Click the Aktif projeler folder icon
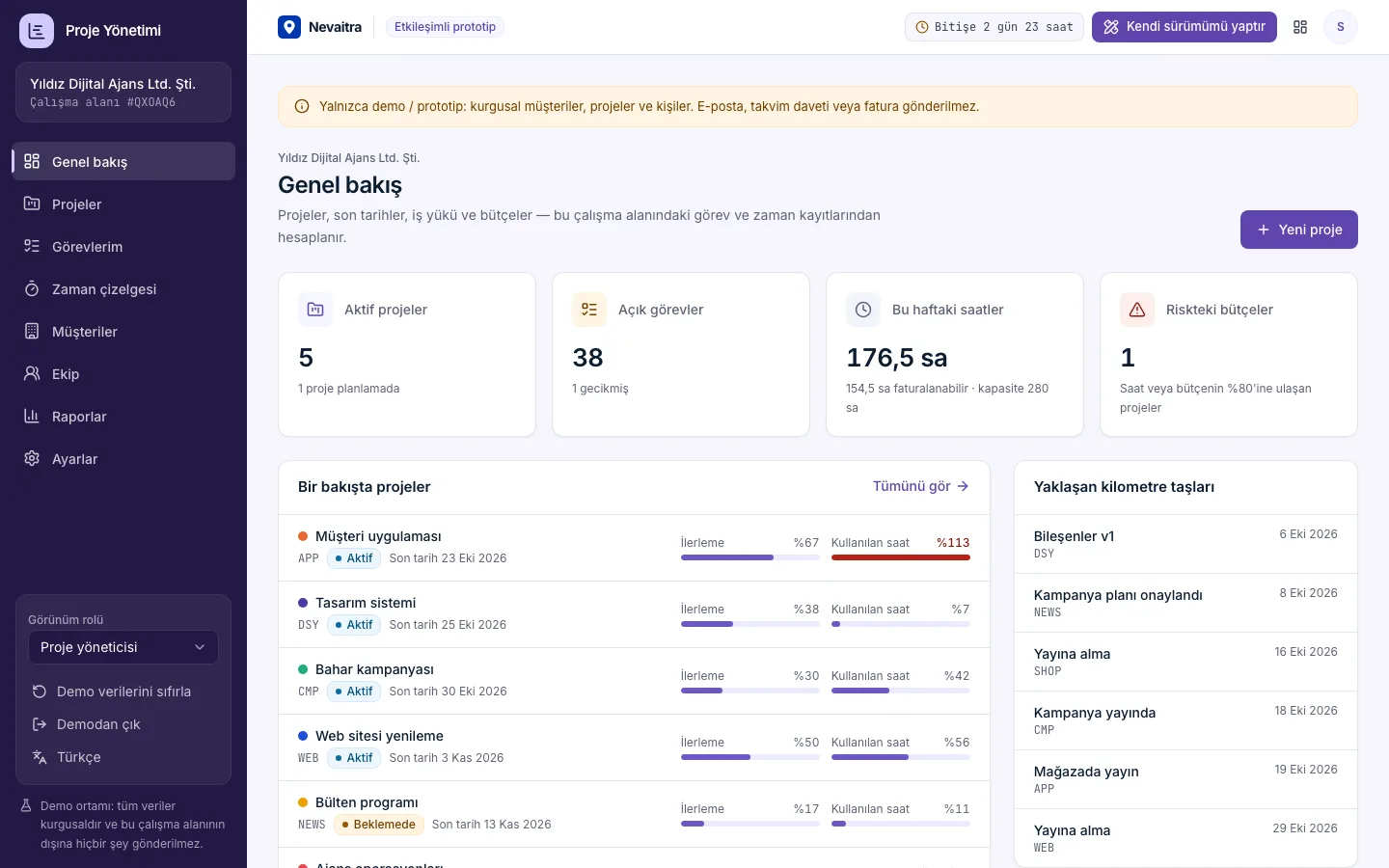The height and width of the screenshot is (868, 1389). pos(315,310)
